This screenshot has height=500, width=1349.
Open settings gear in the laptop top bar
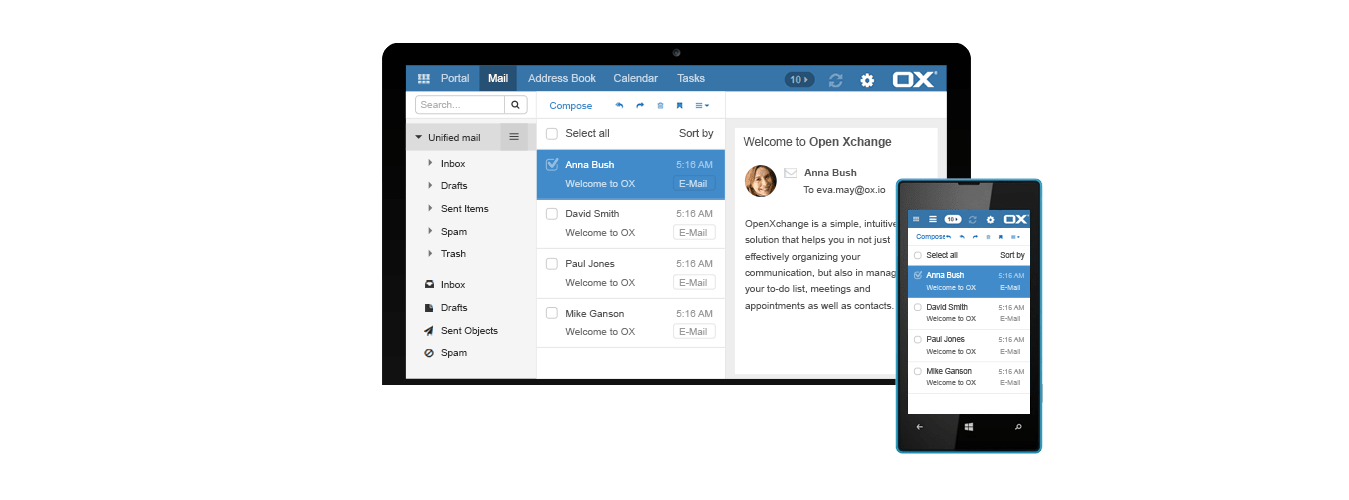[x=867, y=80]
